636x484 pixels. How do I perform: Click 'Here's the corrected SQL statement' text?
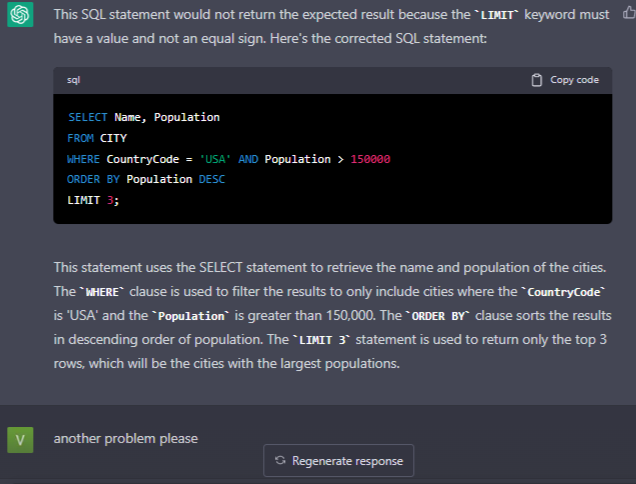click(378, 39)
